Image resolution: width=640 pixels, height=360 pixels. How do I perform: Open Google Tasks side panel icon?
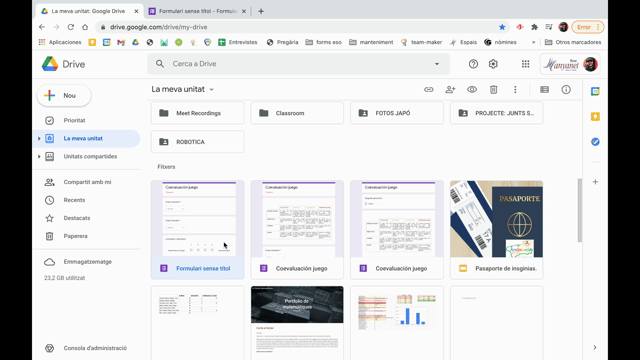595,142
